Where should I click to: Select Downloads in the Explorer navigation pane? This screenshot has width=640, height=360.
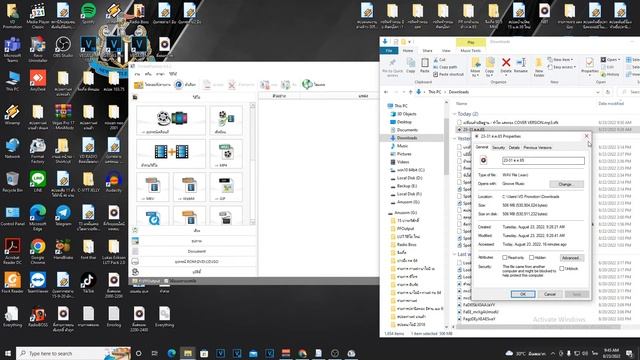407,138
